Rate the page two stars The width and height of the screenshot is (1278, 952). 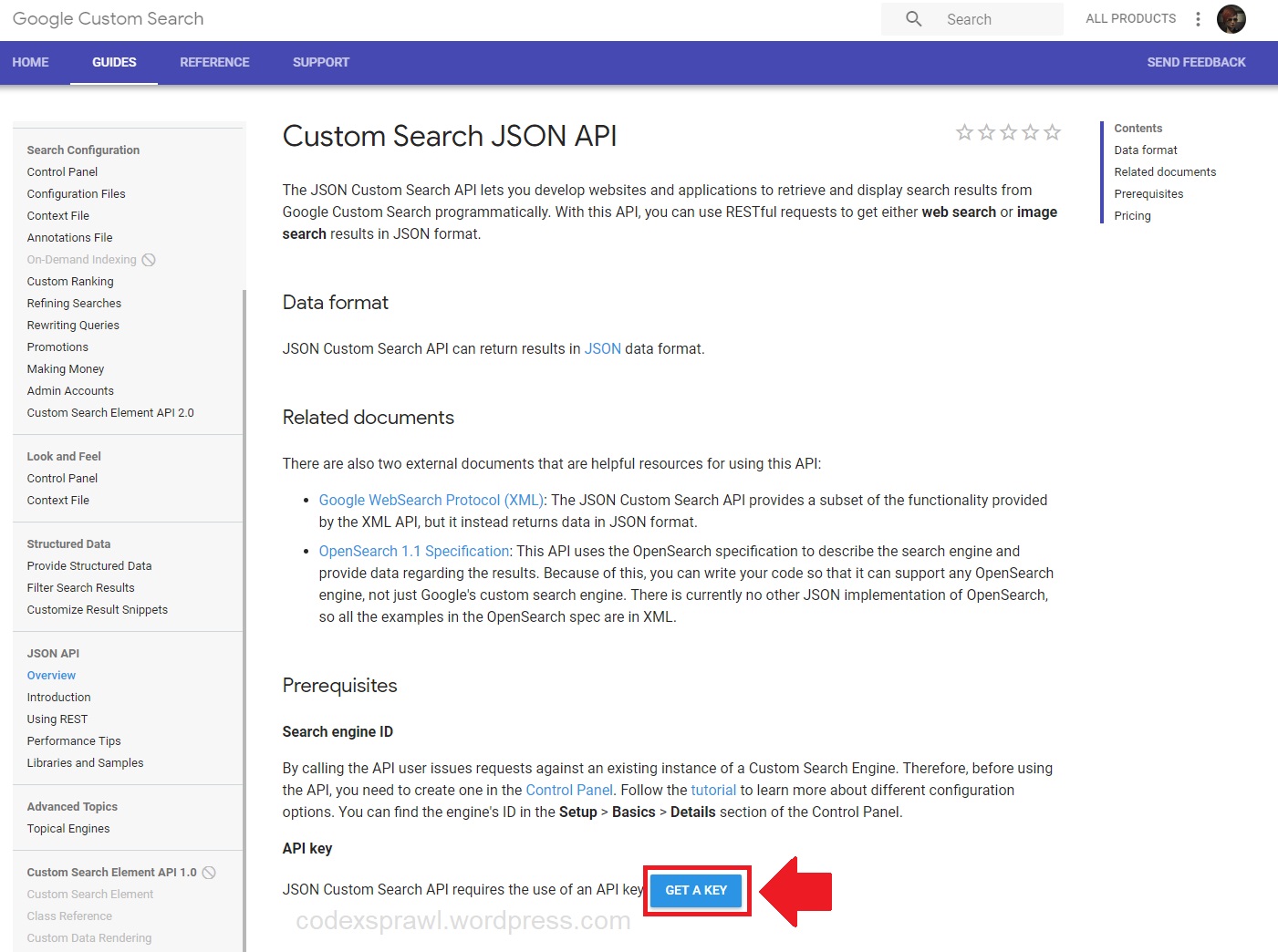pos(986,132)
